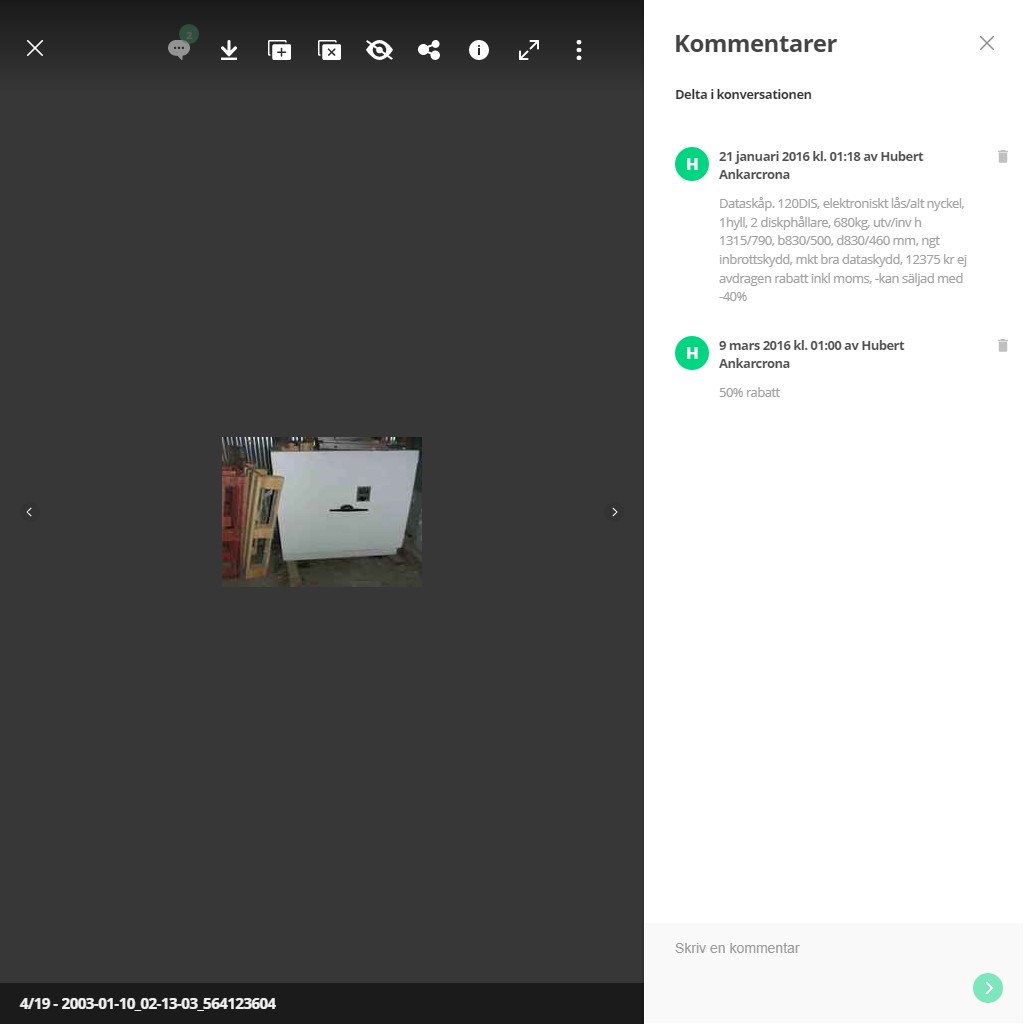Screen dimensions: 1024x1024
Task: Go to the previous photo
Action: [29, 512]
